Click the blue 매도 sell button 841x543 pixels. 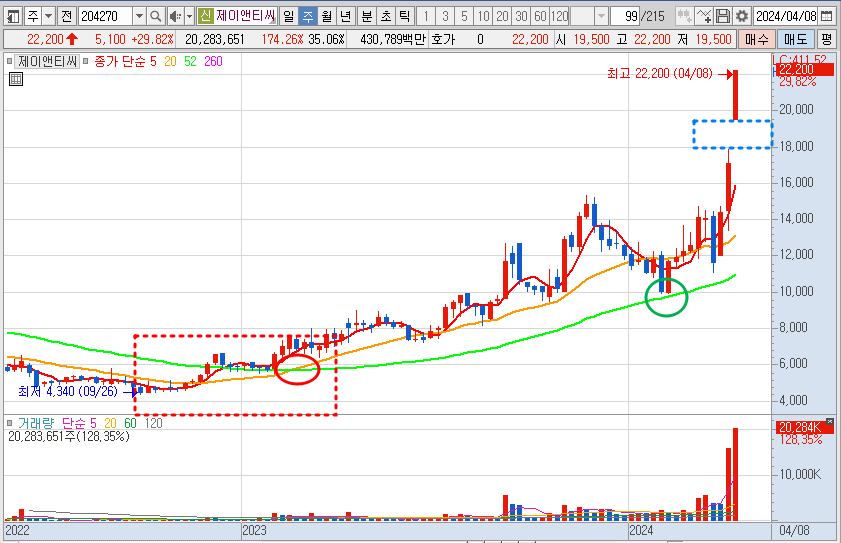click(x=795, y=39)
